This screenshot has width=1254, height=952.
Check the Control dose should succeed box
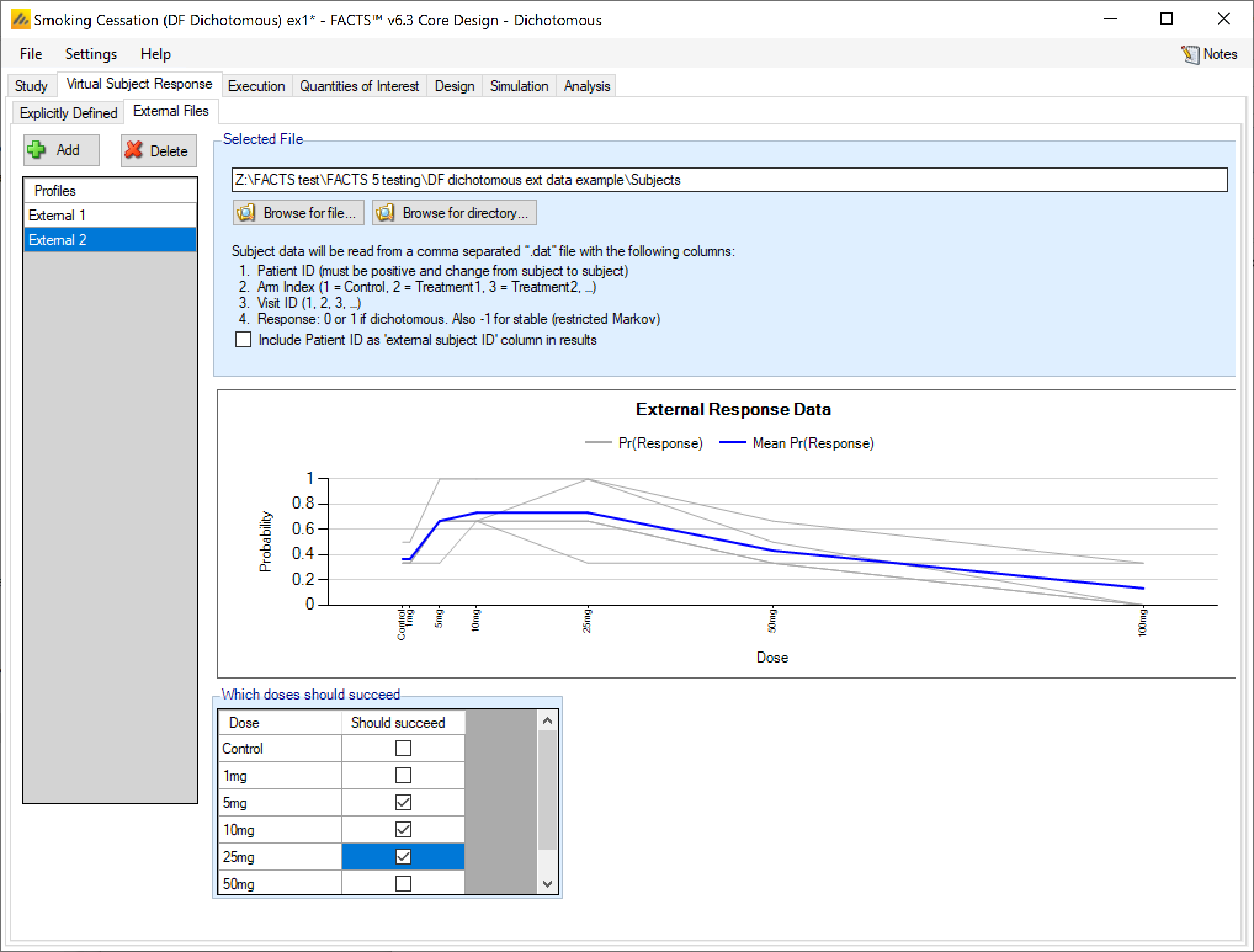(x=403, y=748)
